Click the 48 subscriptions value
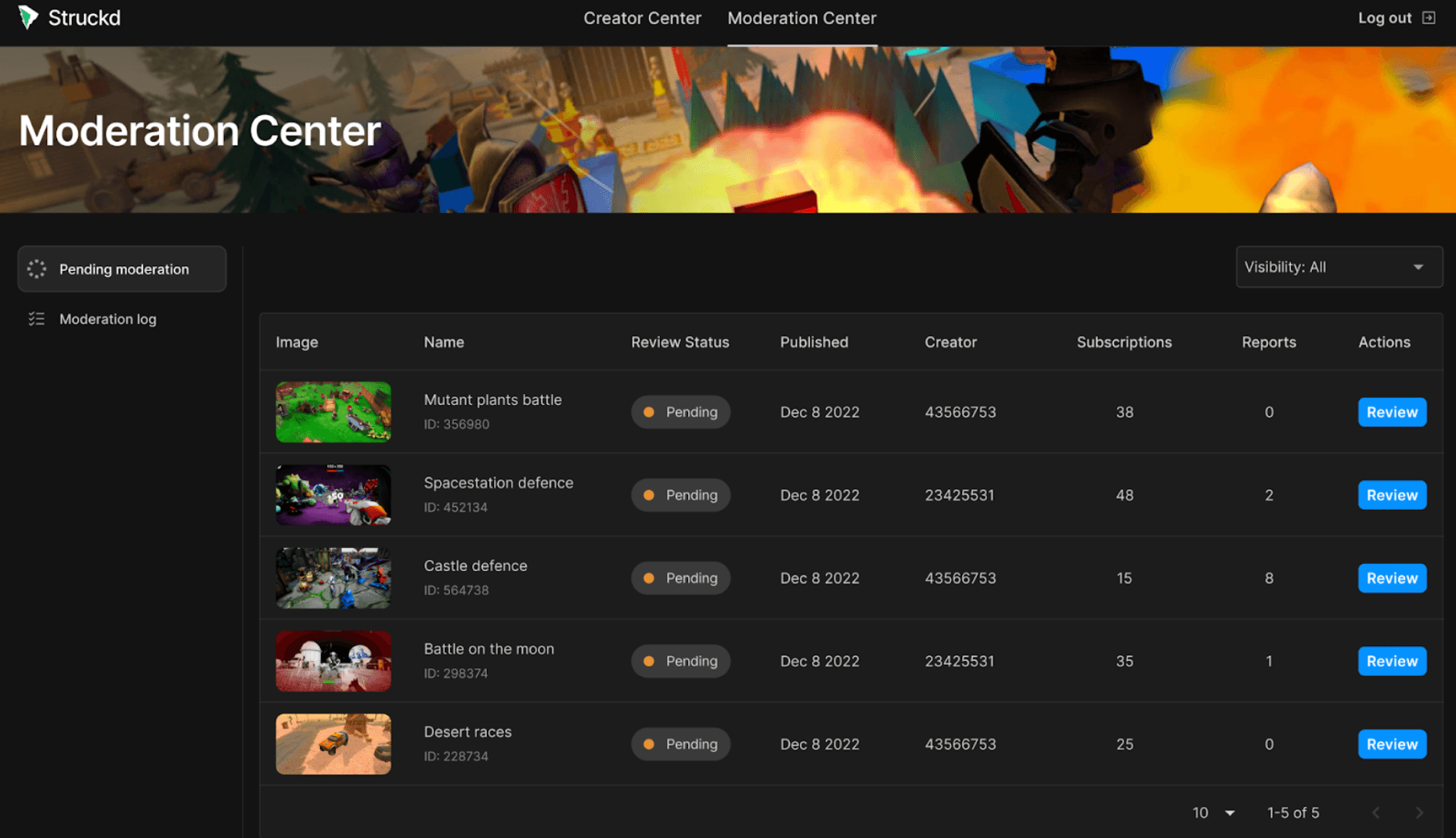1456x838 pixels. 1124,495
